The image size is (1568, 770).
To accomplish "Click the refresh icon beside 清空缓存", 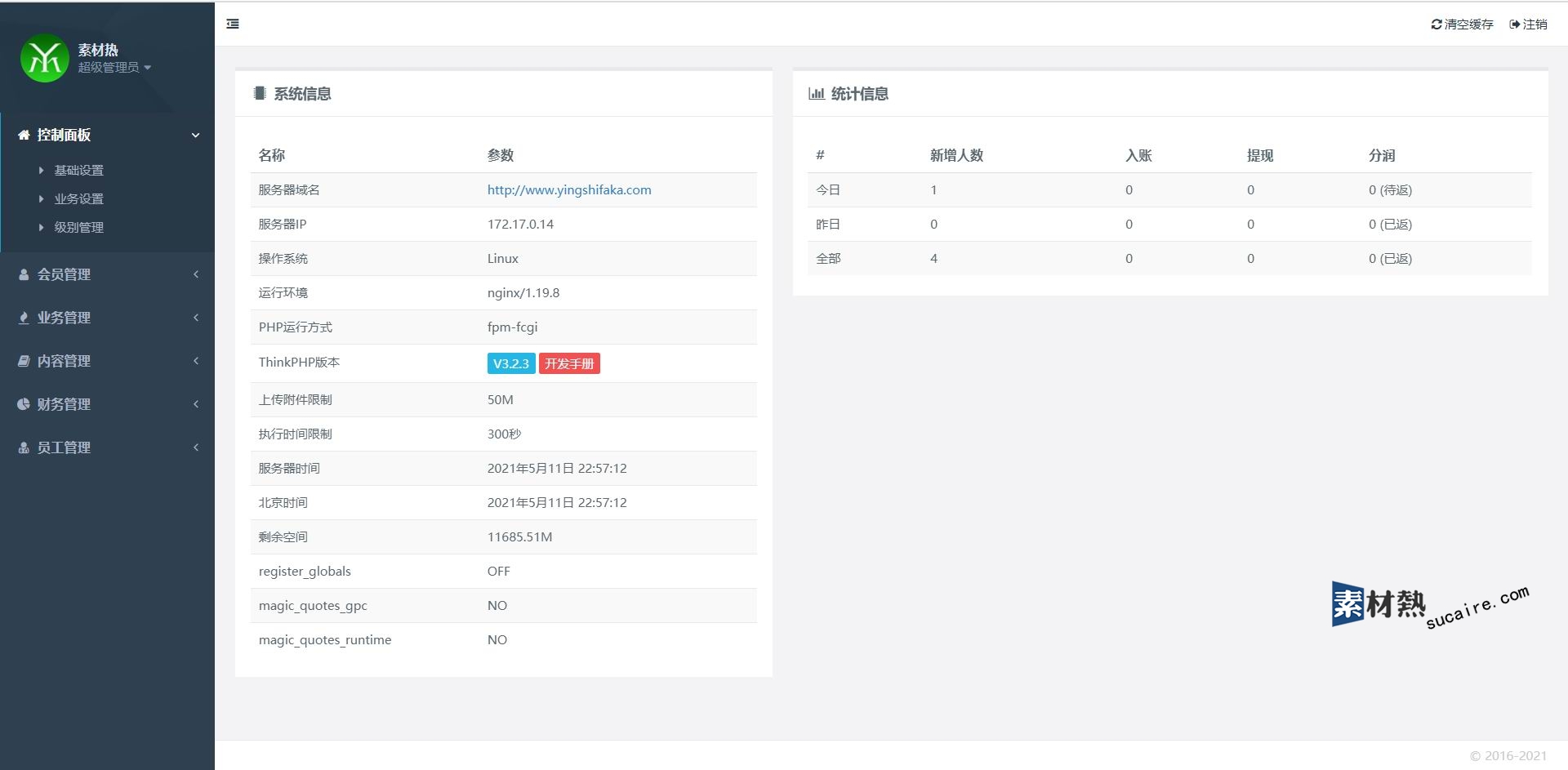I will pyautogui.click(x=1437, y=24).
